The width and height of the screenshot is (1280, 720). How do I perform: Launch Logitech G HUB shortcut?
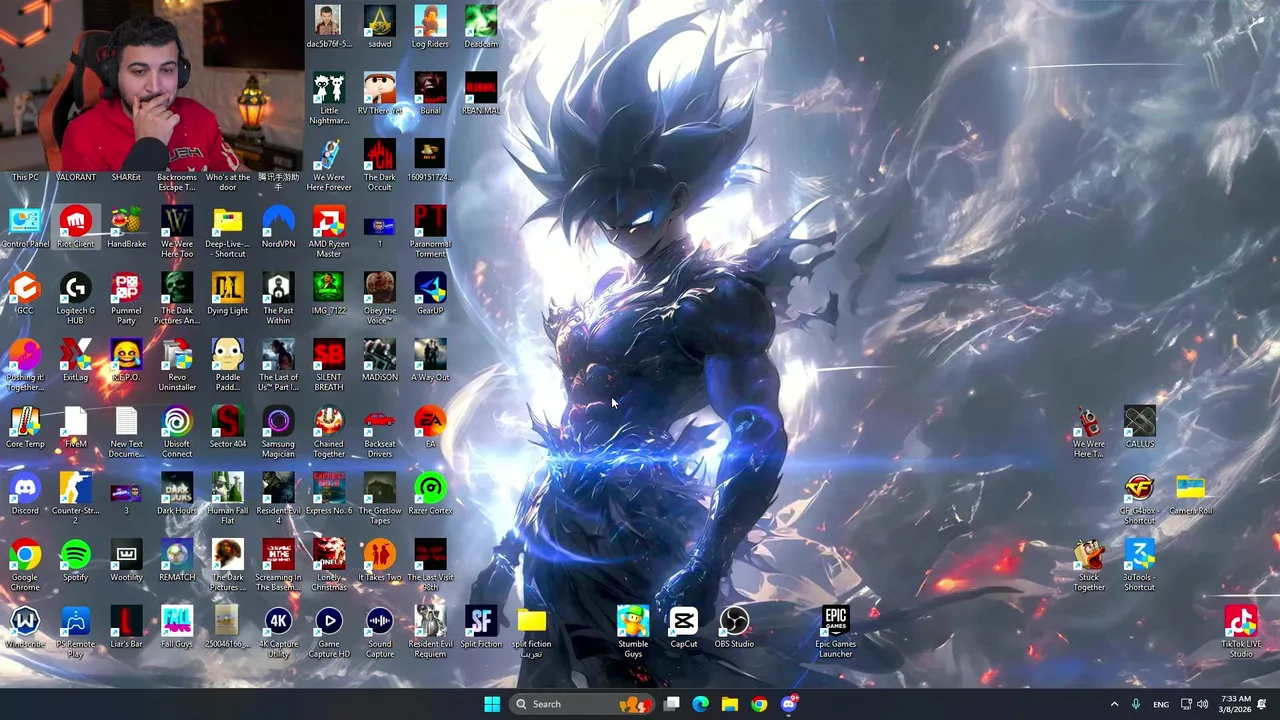pos(76,299)
